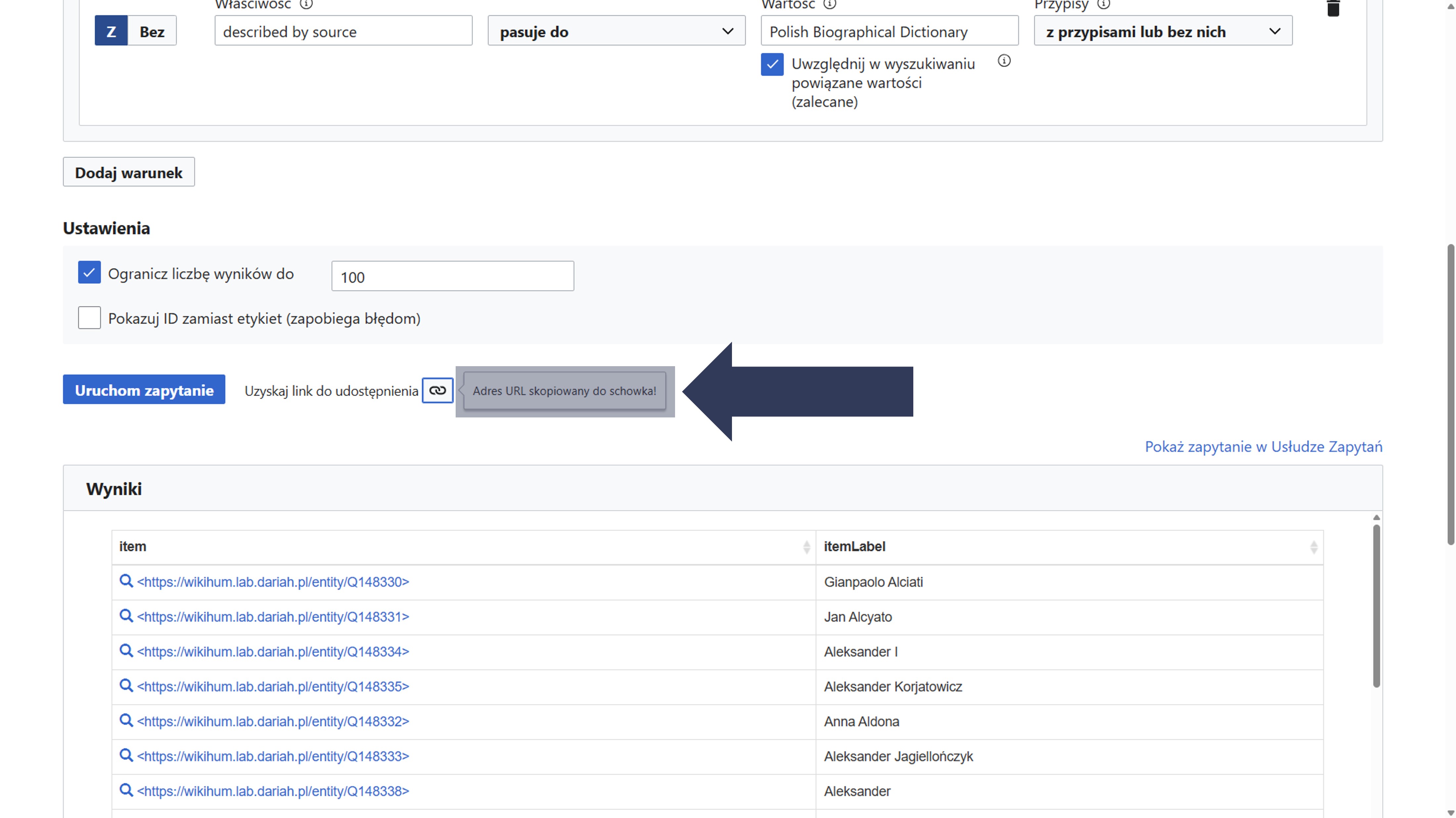This screenshot has height=818, width=1456.
Task: Sort by the itemLabel column arrows
Action: 1314,547
